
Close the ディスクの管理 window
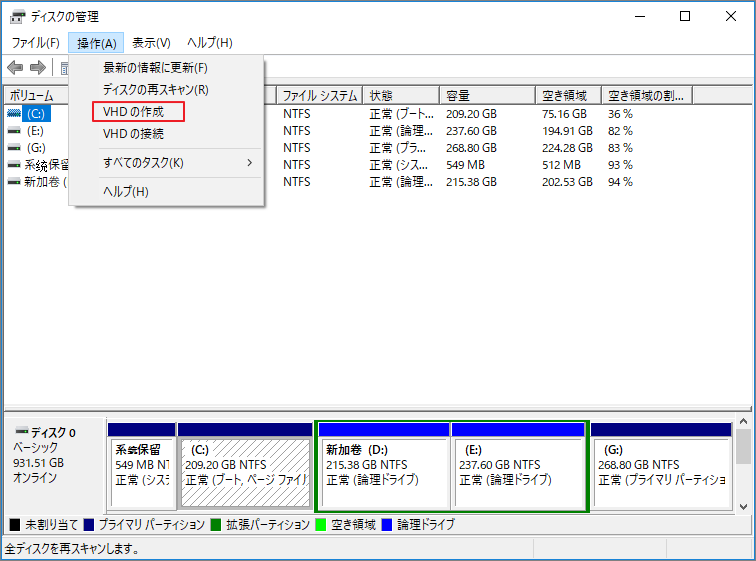(730, 16)
